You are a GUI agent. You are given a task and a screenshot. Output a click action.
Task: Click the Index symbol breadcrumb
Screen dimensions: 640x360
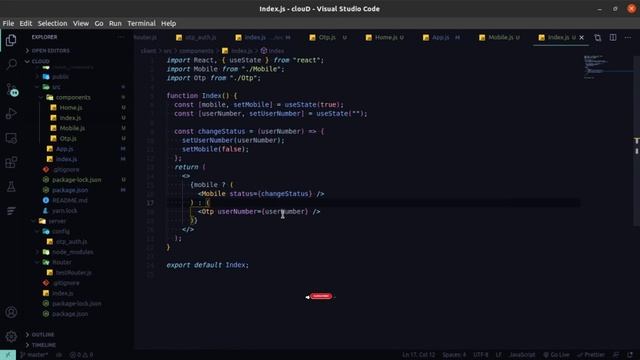tap(276, 51)
